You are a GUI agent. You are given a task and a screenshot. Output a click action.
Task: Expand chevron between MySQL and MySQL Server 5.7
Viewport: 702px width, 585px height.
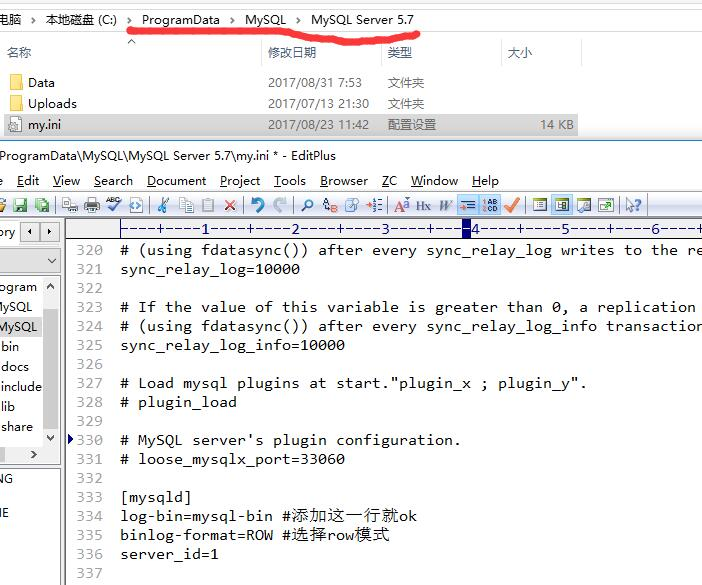coord(298,20)
